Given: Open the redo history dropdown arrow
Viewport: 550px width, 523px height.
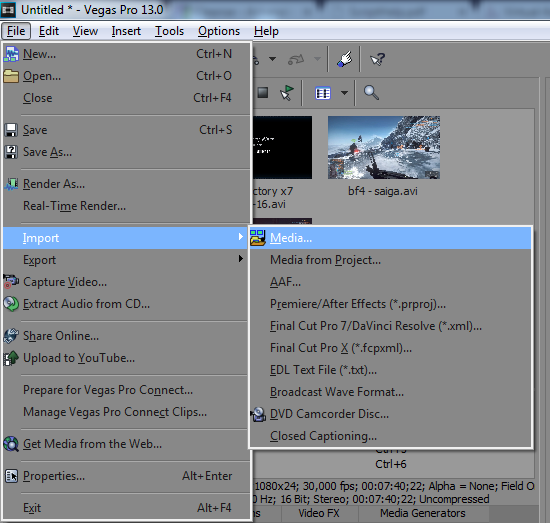Looking at the screenshot, I should click(317, 59).
